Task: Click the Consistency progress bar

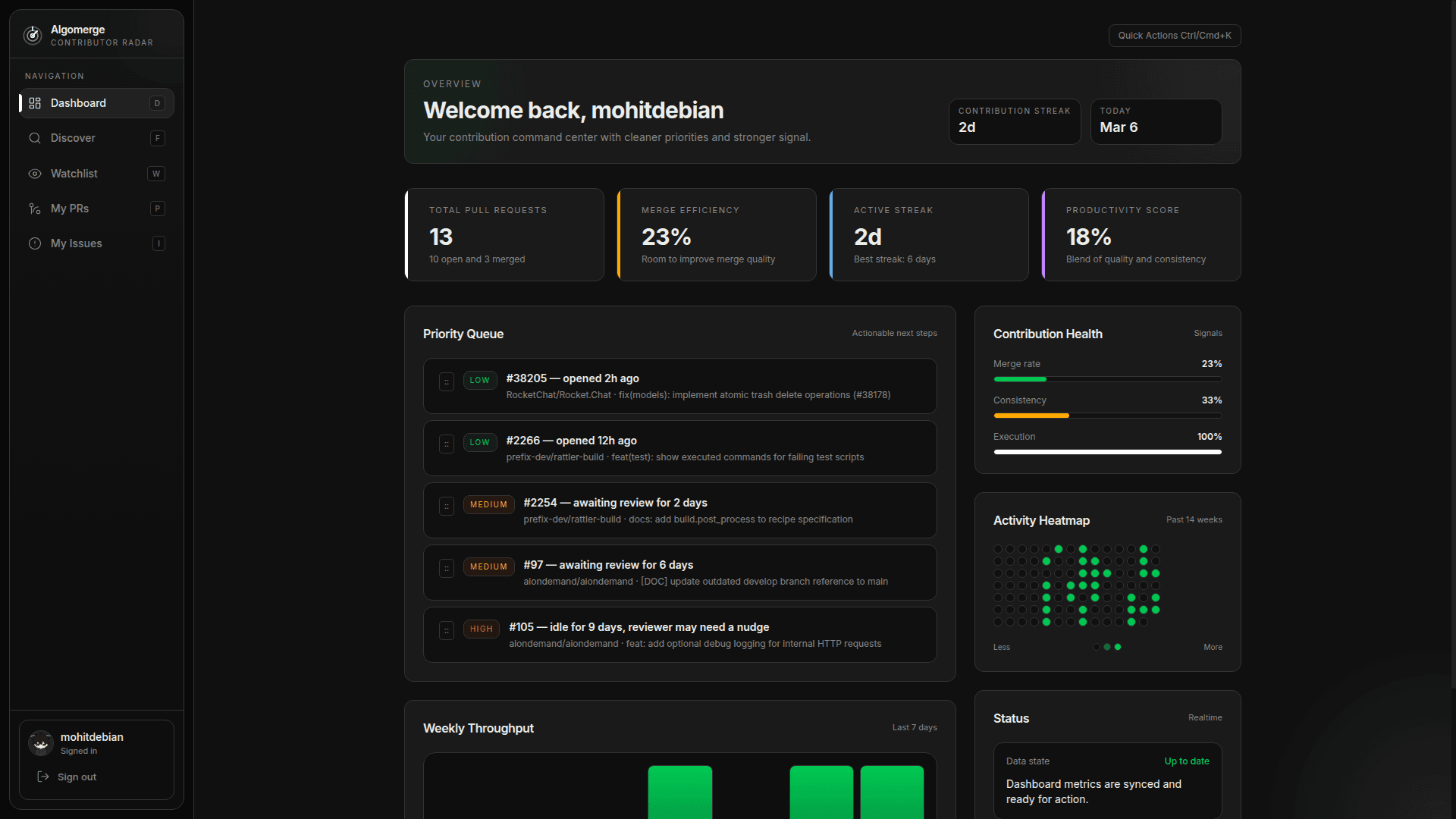Action: [1107, 415]
